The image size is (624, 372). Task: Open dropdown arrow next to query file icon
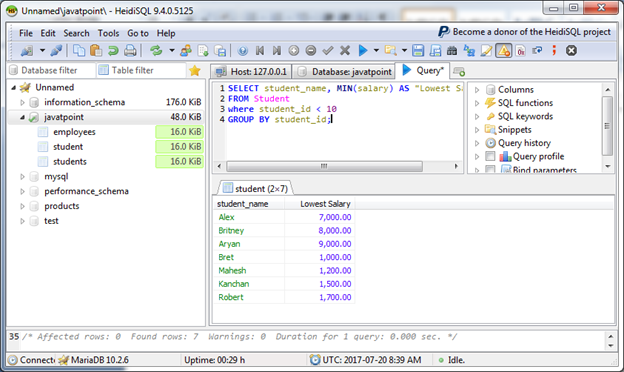click(404, 51)
